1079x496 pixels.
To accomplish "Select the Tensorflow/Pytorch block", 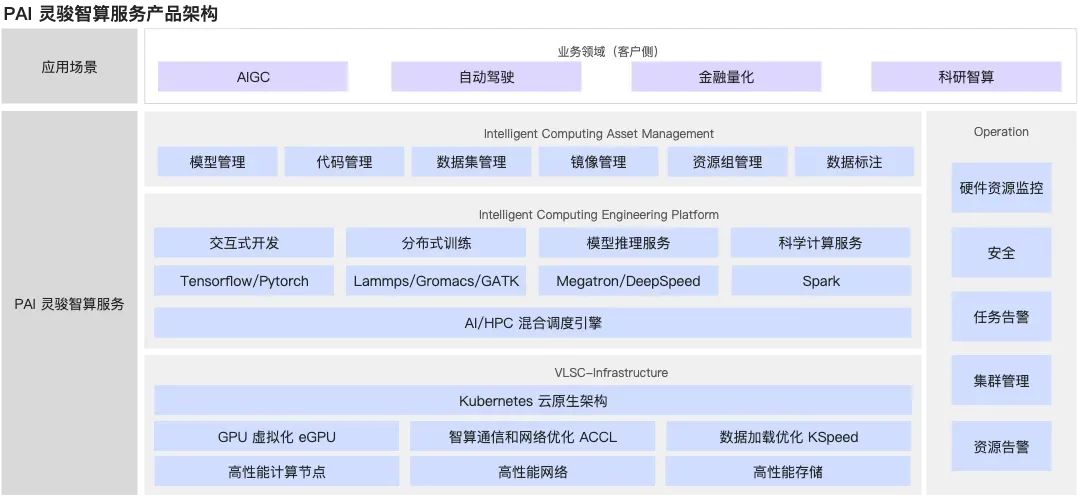I will 244,281.
